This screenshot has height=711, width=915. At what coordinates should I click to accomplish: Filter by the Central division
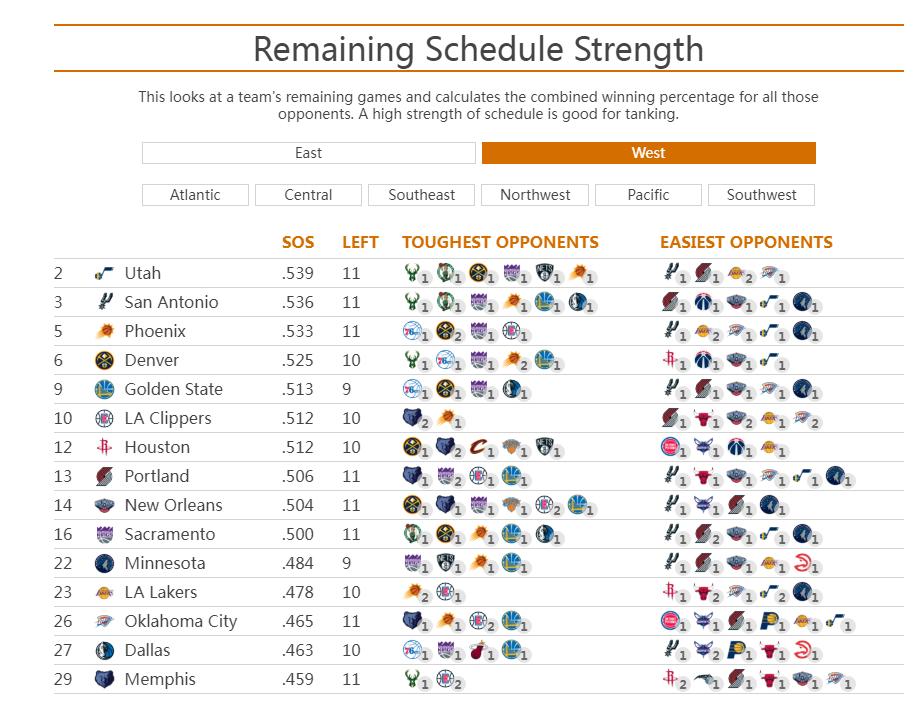[x=308, y=195]
